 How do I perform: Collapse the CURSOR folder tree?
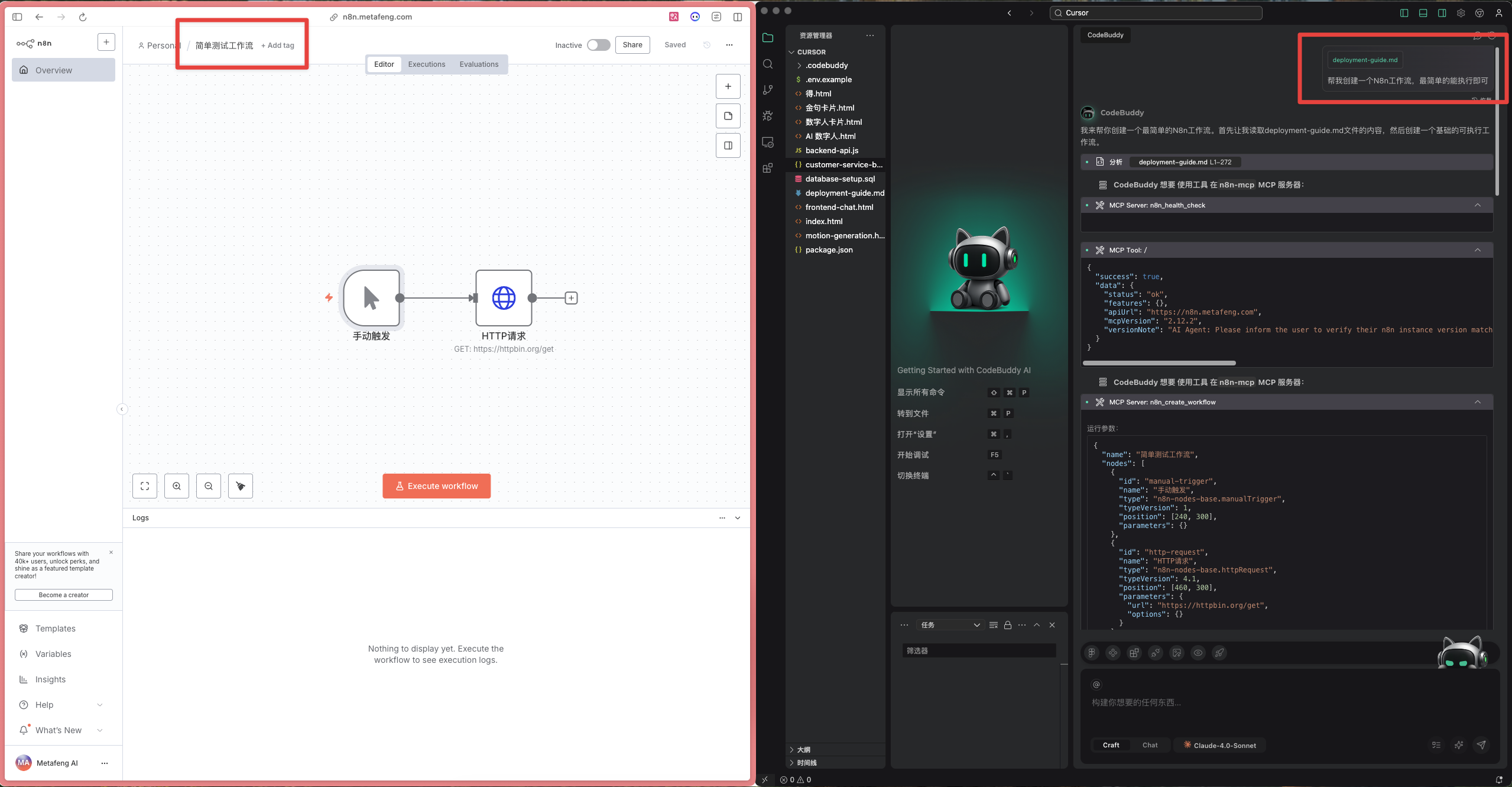click(792, 52)
